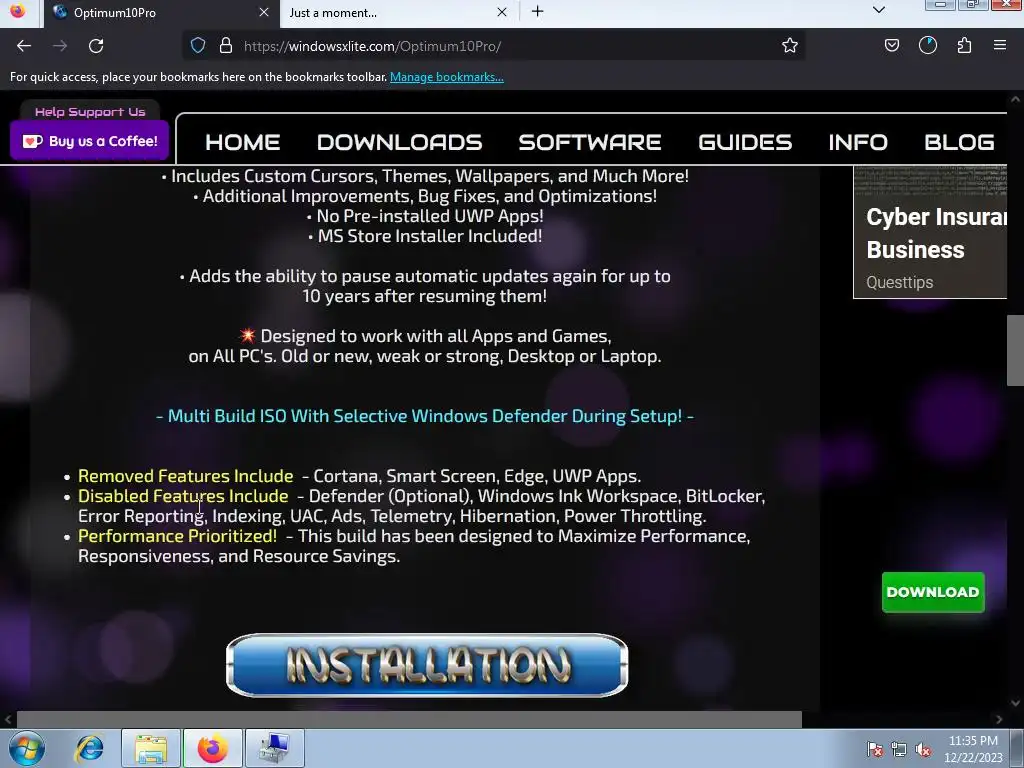The height and width of the screenshot is (768, 1024).
Task: Open a new tab with plus button
Action: pos(537,12)
